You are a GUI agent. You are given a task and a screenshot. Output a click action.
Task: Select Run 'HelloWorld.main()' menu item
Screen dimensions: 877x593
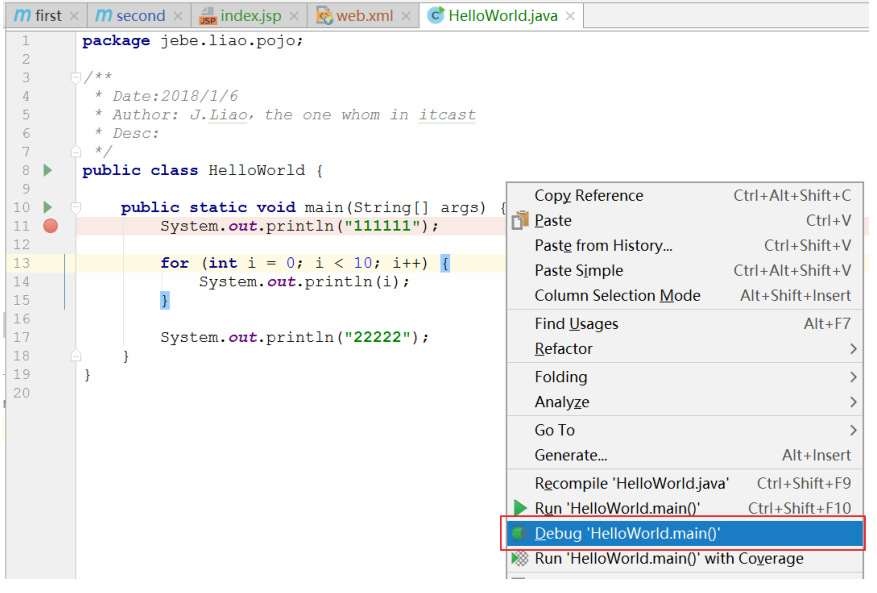(685, 509)
